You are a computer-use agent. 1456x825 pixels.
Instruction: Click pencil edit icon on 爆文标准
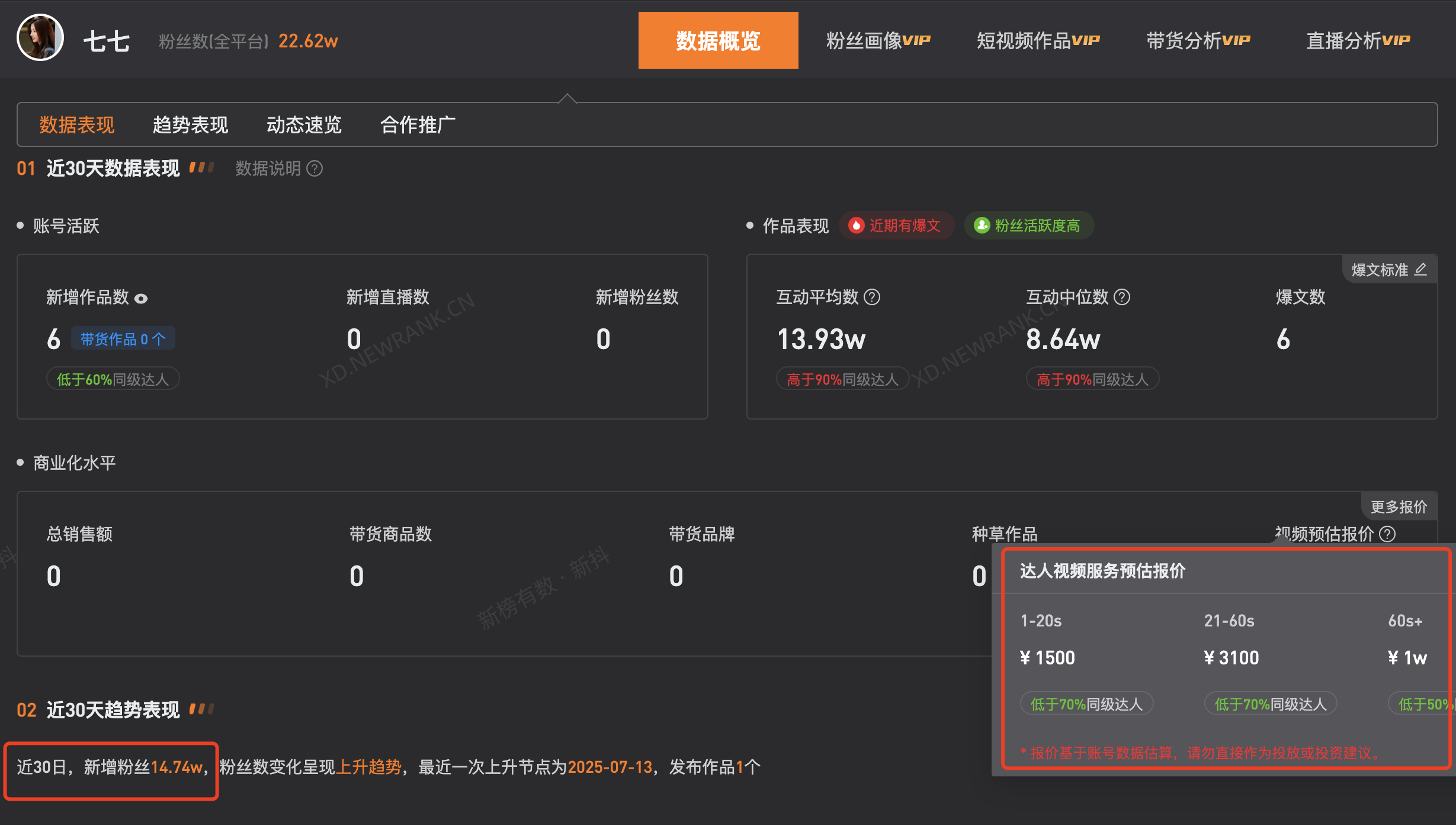(x=1420, y=270)
